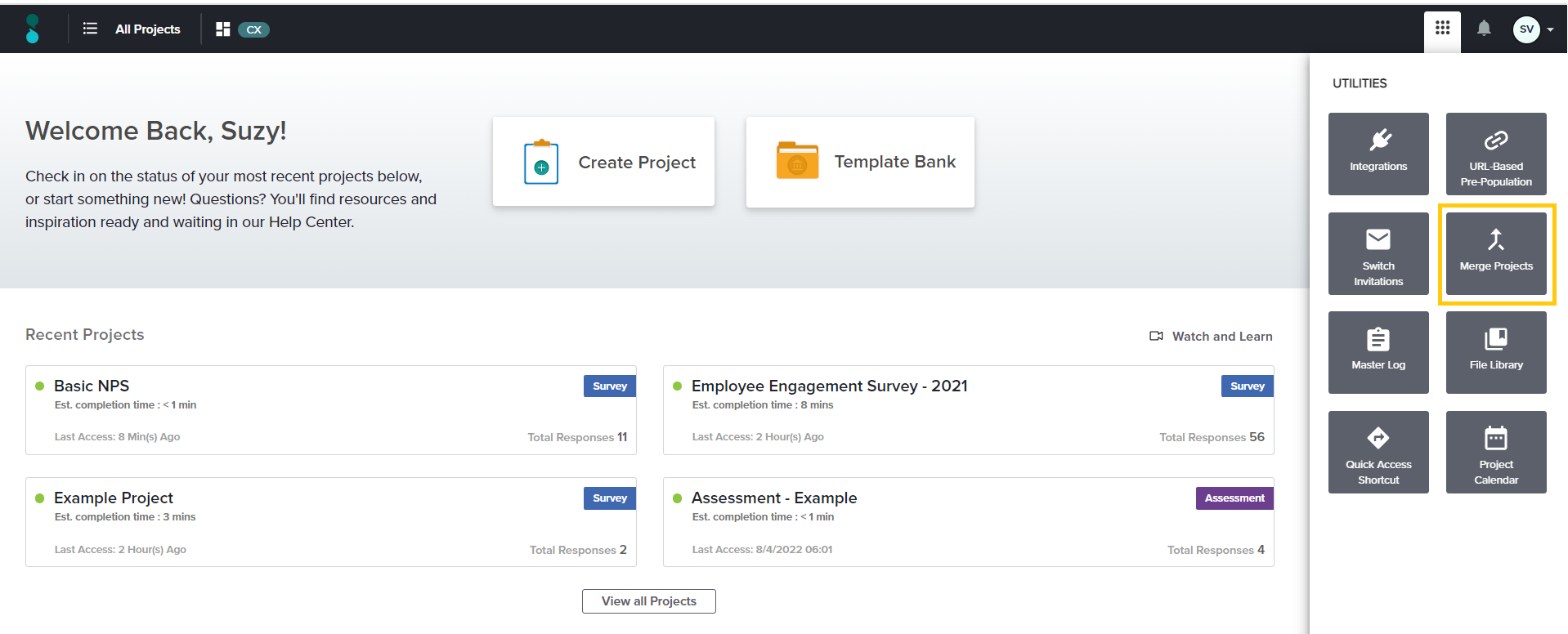Open URL-Based Pre-Population utility
The height and width of the screenshot is (634, 1568).
click(x=1495, y=154)
